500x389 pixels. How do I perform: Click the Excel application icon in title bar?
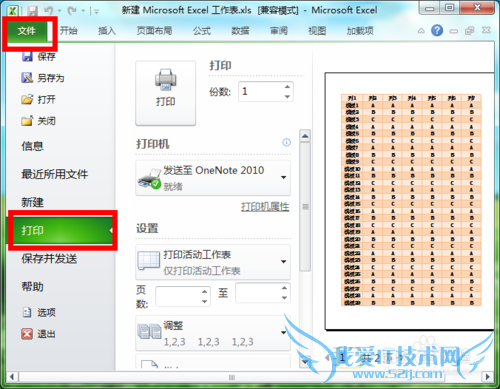click(13, 11)
